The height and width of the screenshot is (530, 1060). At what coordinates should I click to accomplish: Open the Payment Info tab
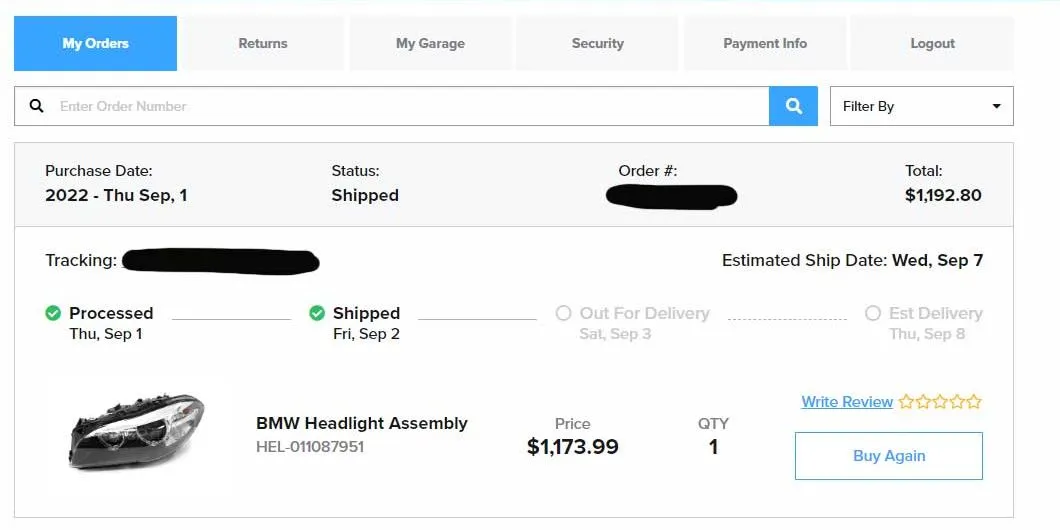(765, 44)
